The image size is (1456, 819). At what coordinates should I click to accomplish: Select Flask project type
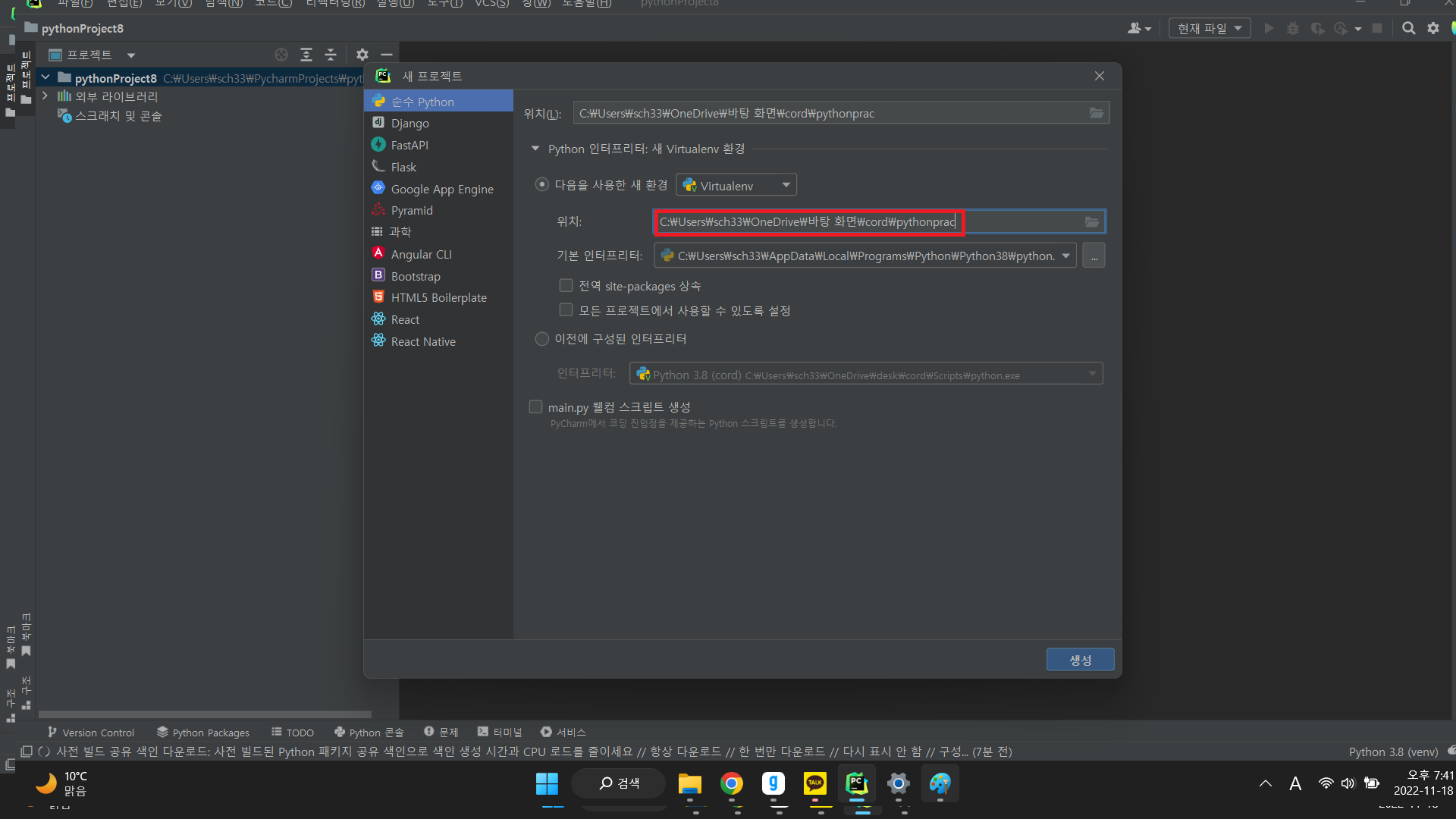pyautogui.click(x=438, y=167)
